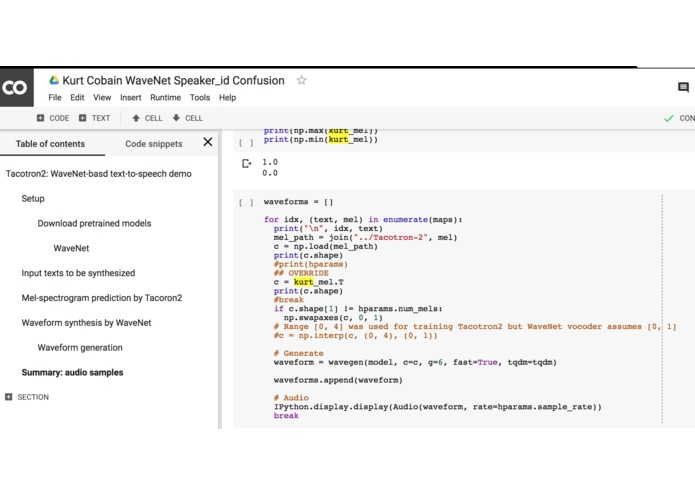Jump to Input texts to be synthesized
The width and height of the screenshot is (695, 494).
[x=78, y=273]
